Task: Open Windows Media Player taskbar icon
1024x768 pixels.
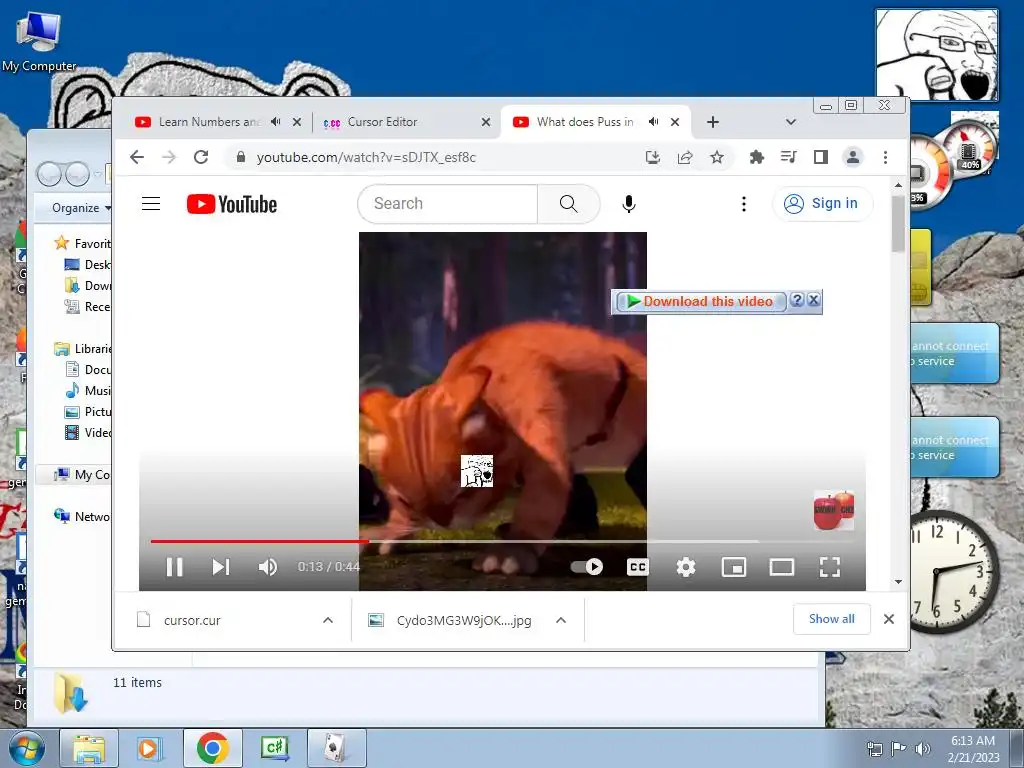Action: pyautogui.click(x=149, y=748)
